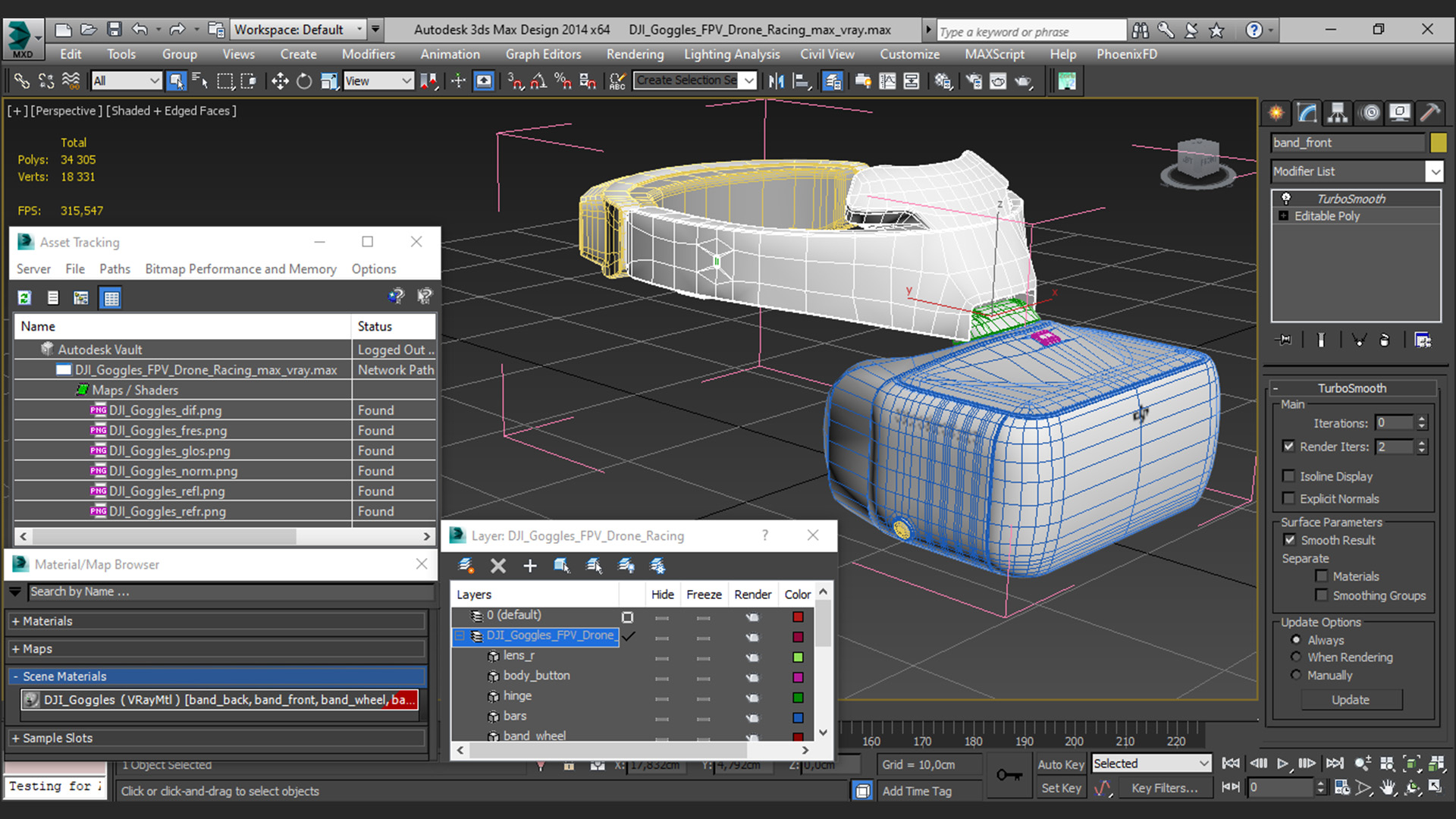Open Create Selection Set dropdown
The width and height of the screenshot is (1456, 819).
[695, 80]
